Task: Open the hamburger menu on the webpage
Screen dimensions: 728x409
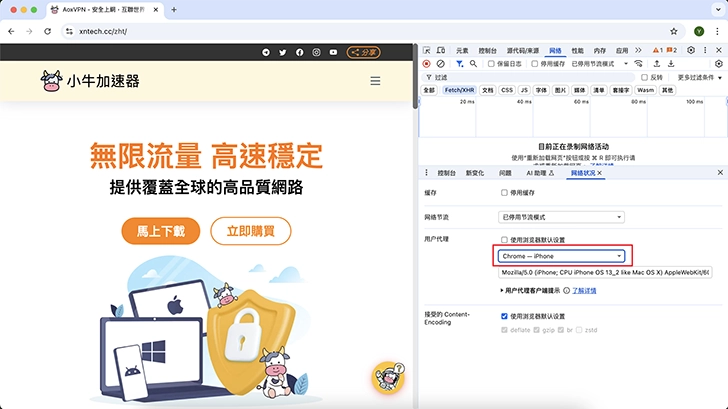Action: pos(375,81)
